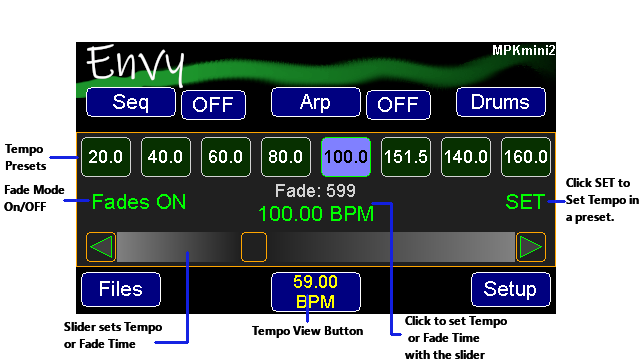Open the Files menu
Image resolution: width=640 pixels, height=360 pixels.
pyautogui.click(x=121, y=289)
